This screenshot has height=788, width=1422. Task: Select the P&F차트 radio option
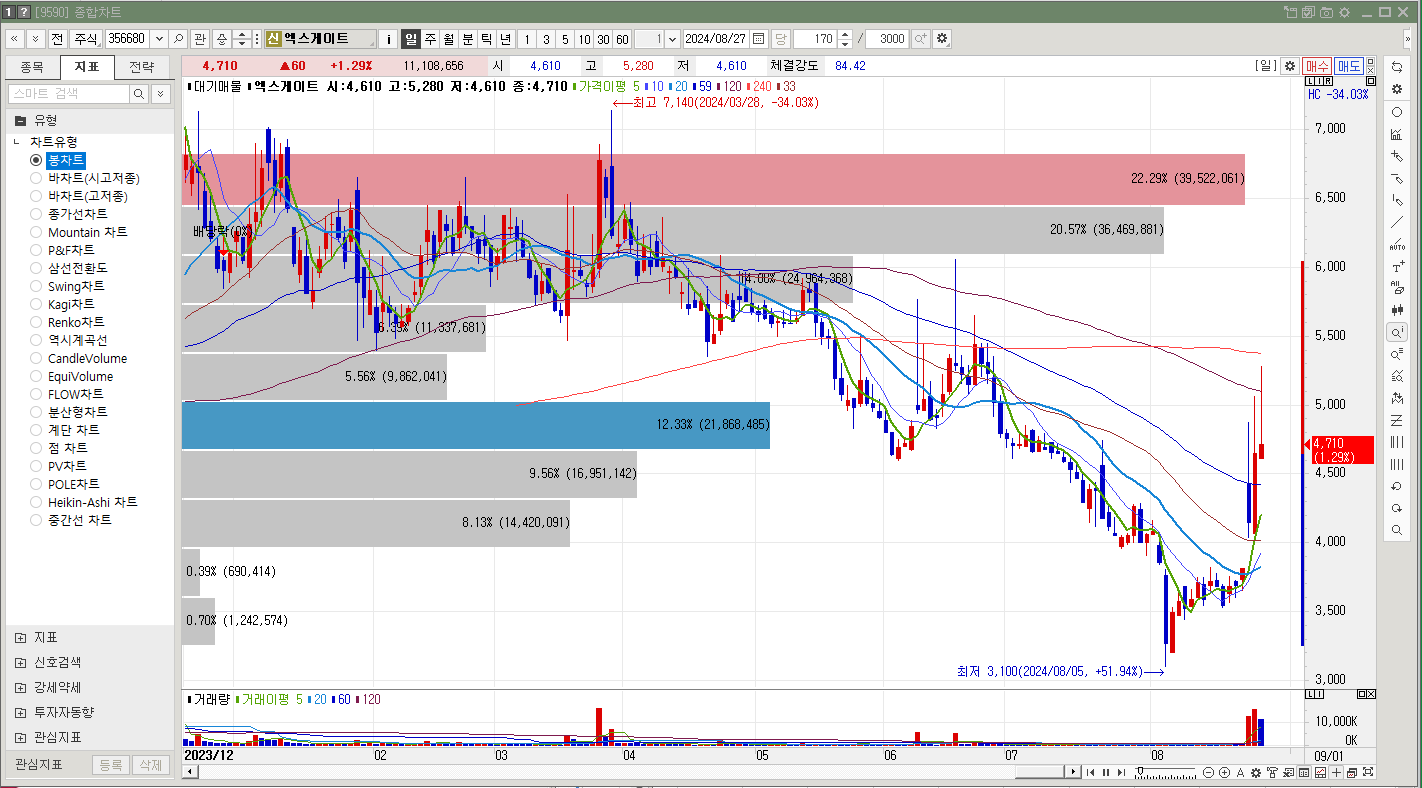click(36, 250)
